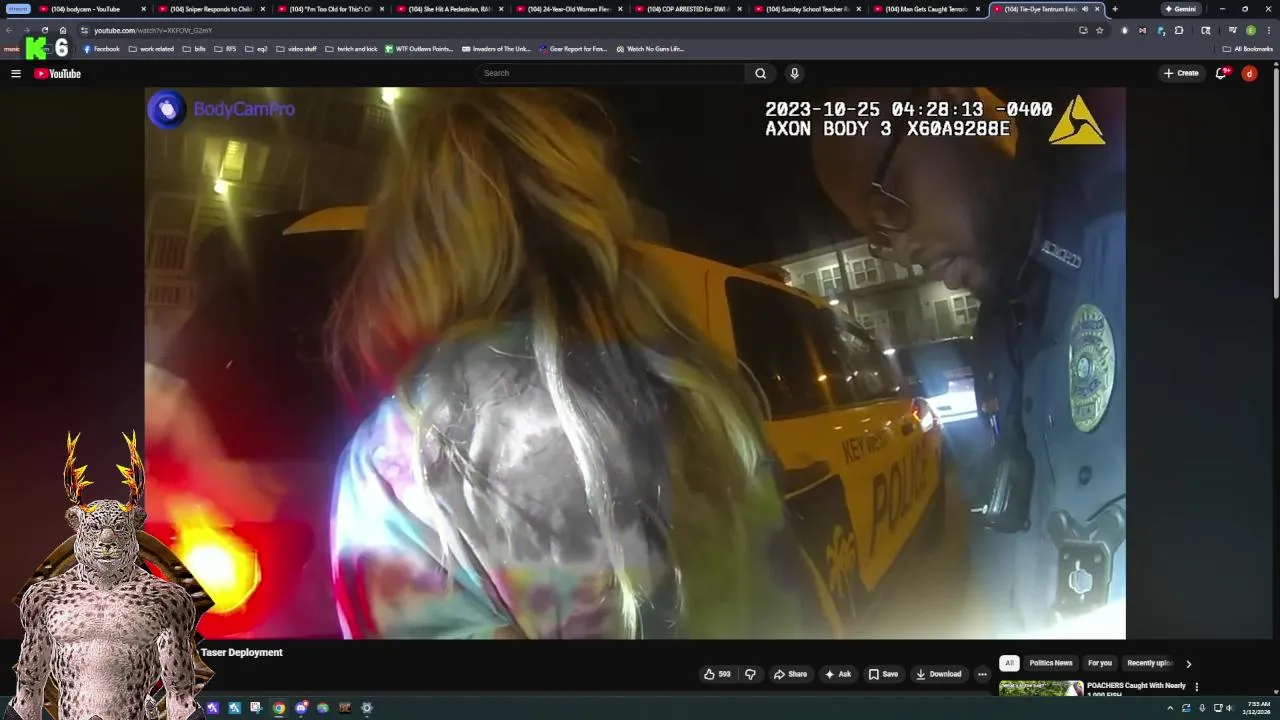Switch to the I'm Too Old for This tab
This screenshot has width=1280, height=720.
click(x=331, y=9)
